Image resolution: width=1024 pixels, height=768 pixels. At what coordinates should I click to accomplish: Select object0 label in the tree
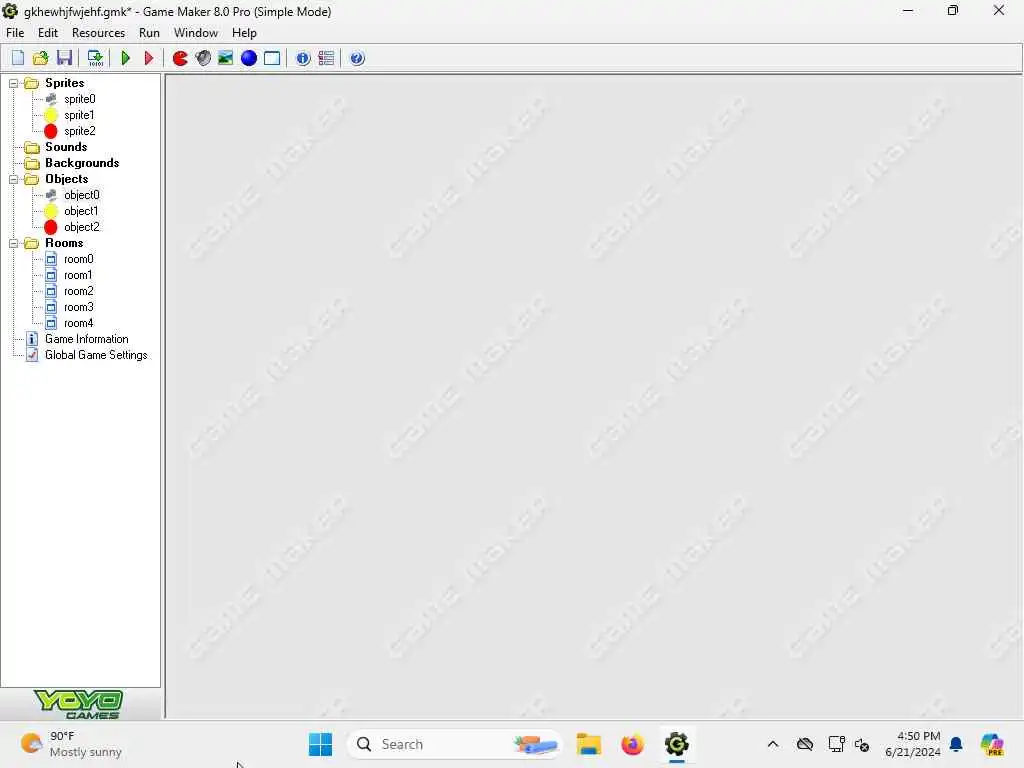pyautogui.click(x=82, y=195)
